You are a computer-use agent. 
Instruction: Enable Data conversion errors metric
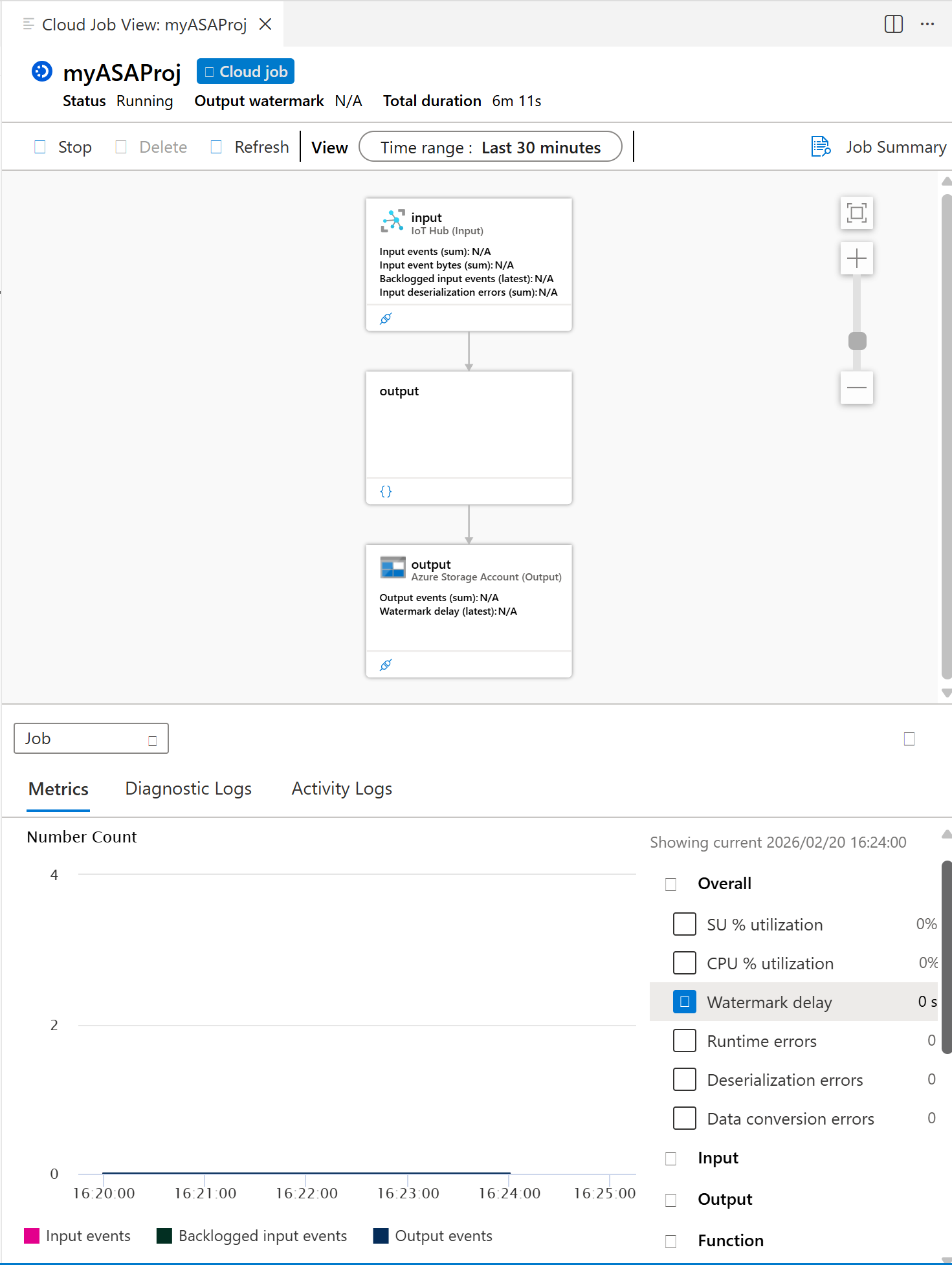[x=685, y=1118]
